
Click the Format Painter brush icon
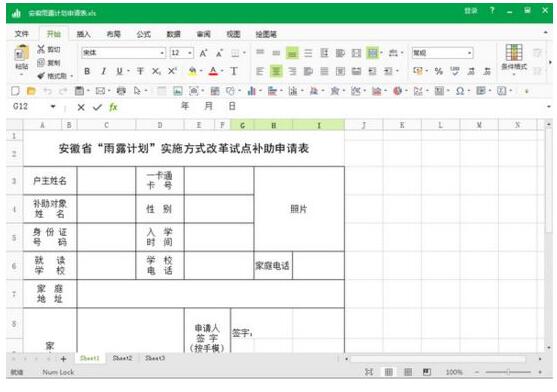[x=41, y=76]
